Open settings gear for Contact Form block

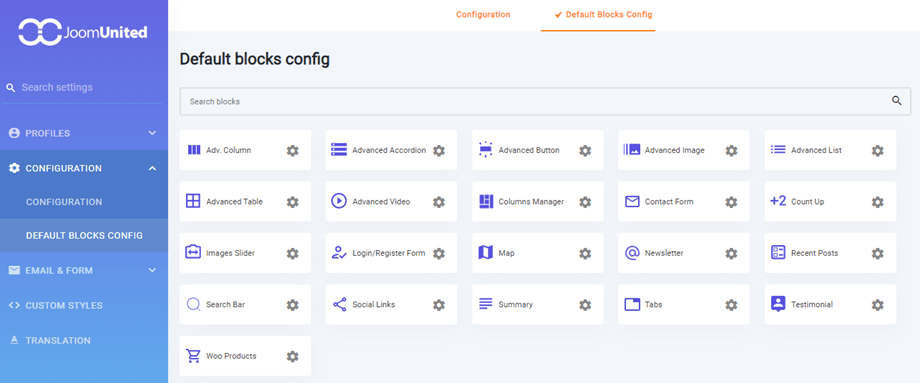coord(731,202)
